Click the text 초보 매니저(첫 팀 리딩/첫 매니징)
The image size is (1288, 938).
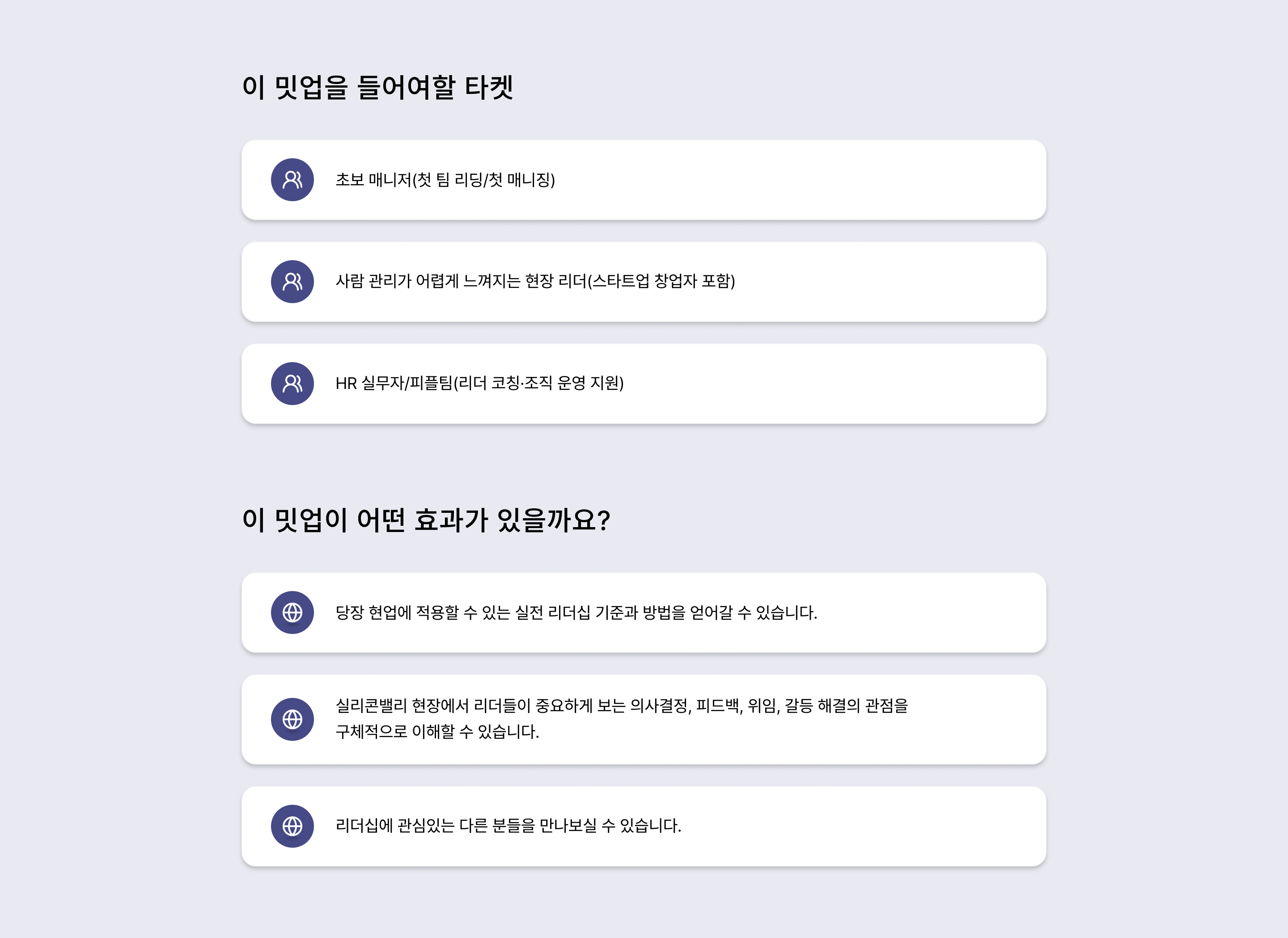click(445, 180)
